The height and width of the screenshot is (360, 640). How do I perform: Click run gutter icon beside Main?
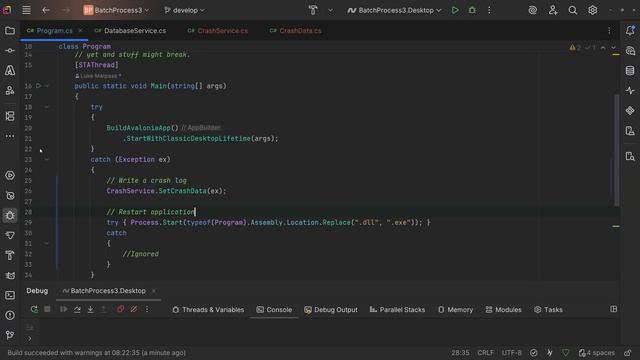(x=39, y=86)
